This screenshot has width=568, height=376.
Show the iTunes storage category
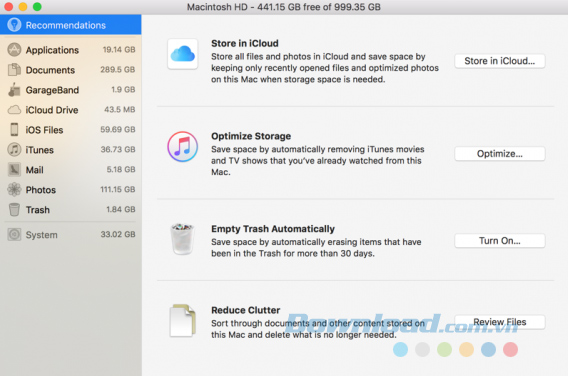pos(71,150)
